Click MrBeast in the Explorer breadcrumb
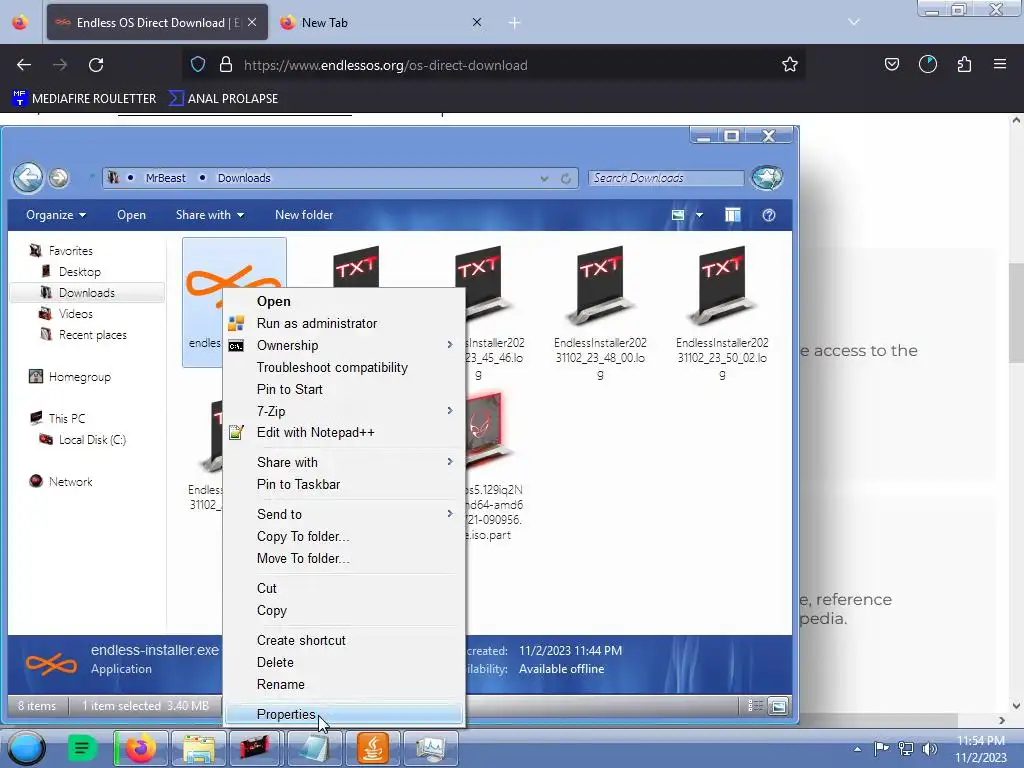Screen dimensions: 1024x768 pos(165,178)
